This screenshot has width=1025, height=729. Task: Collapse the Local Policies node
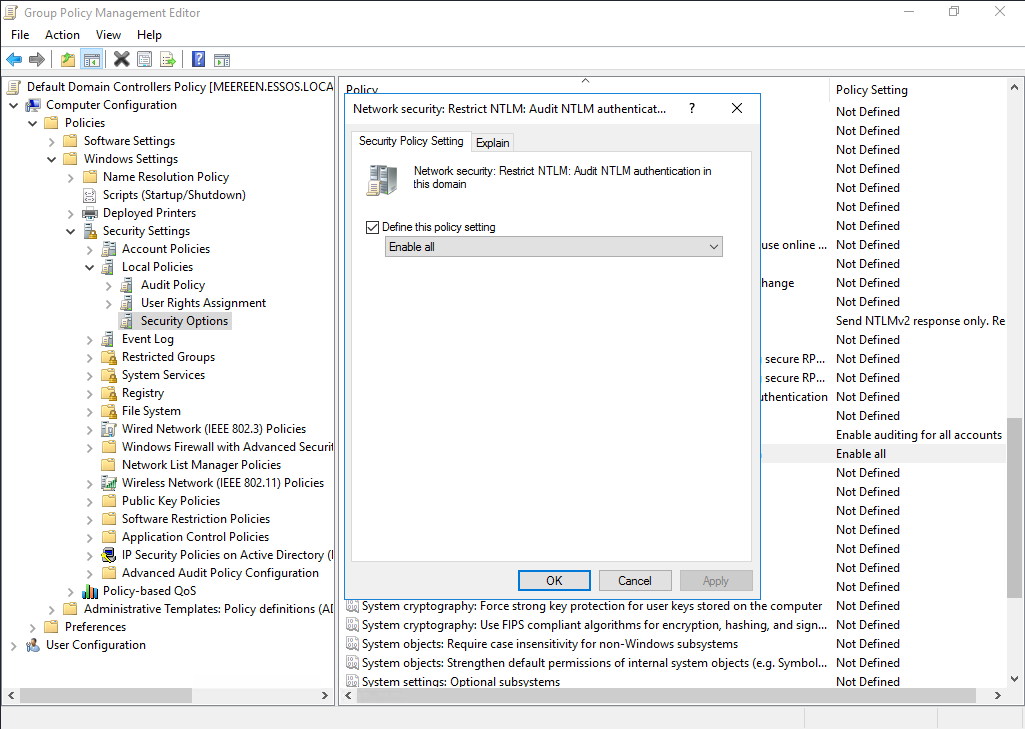point(90,267)
